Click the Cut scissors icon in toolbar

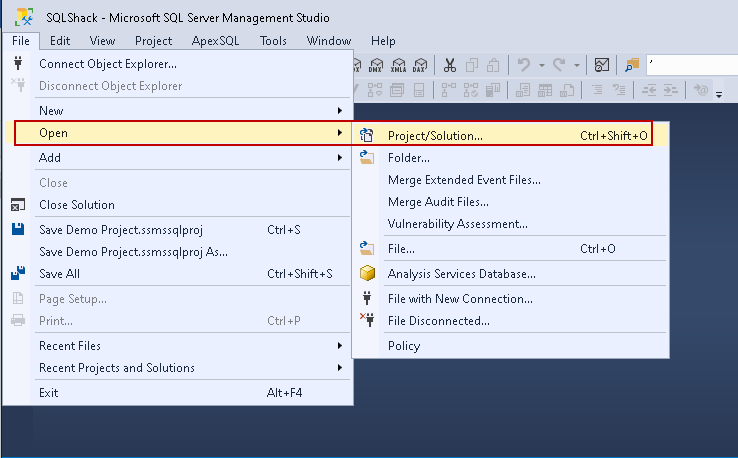(450, 65)
